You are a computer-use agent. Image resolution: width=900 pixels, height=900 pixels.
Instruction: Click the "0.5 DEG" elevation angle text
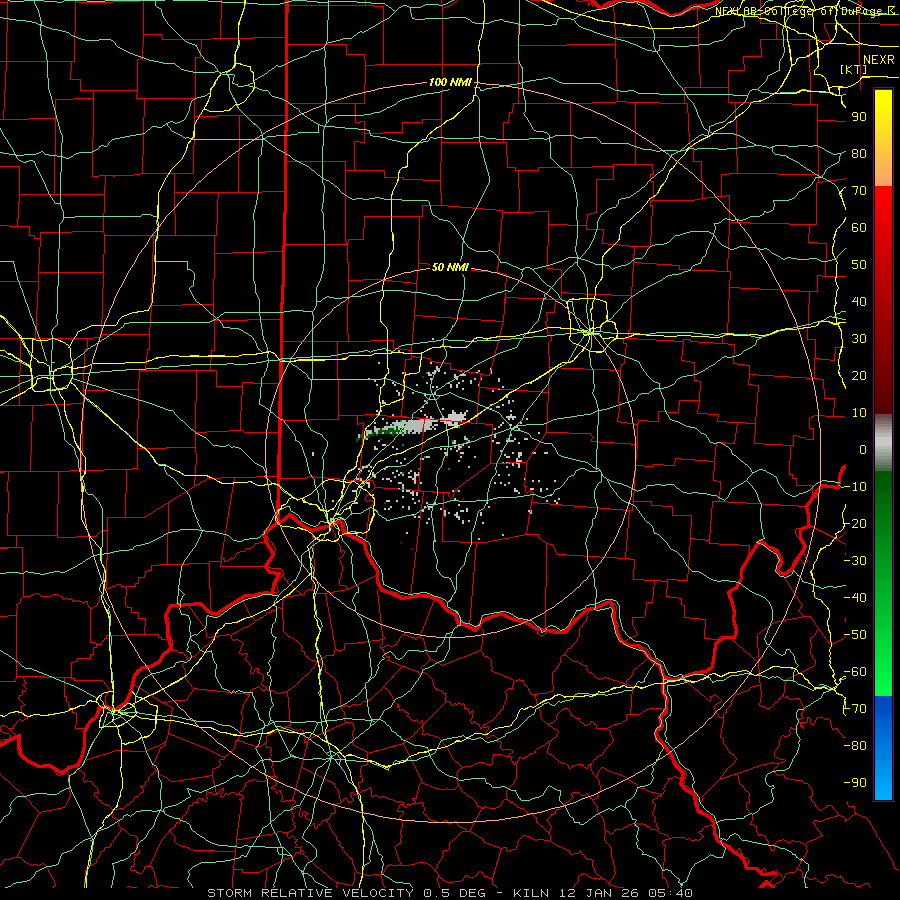point(455,893)
